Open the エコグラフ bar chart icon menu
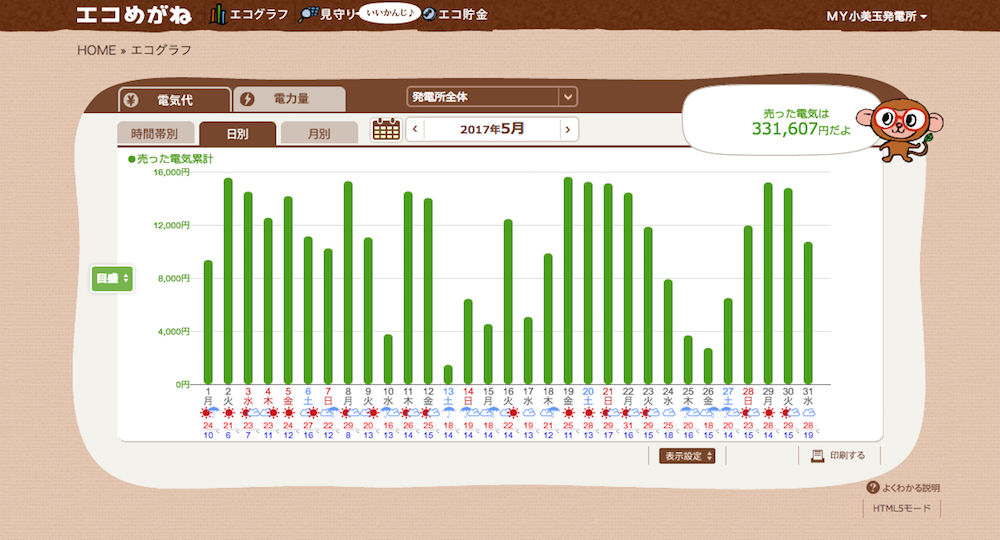 [x=217, y=14]
